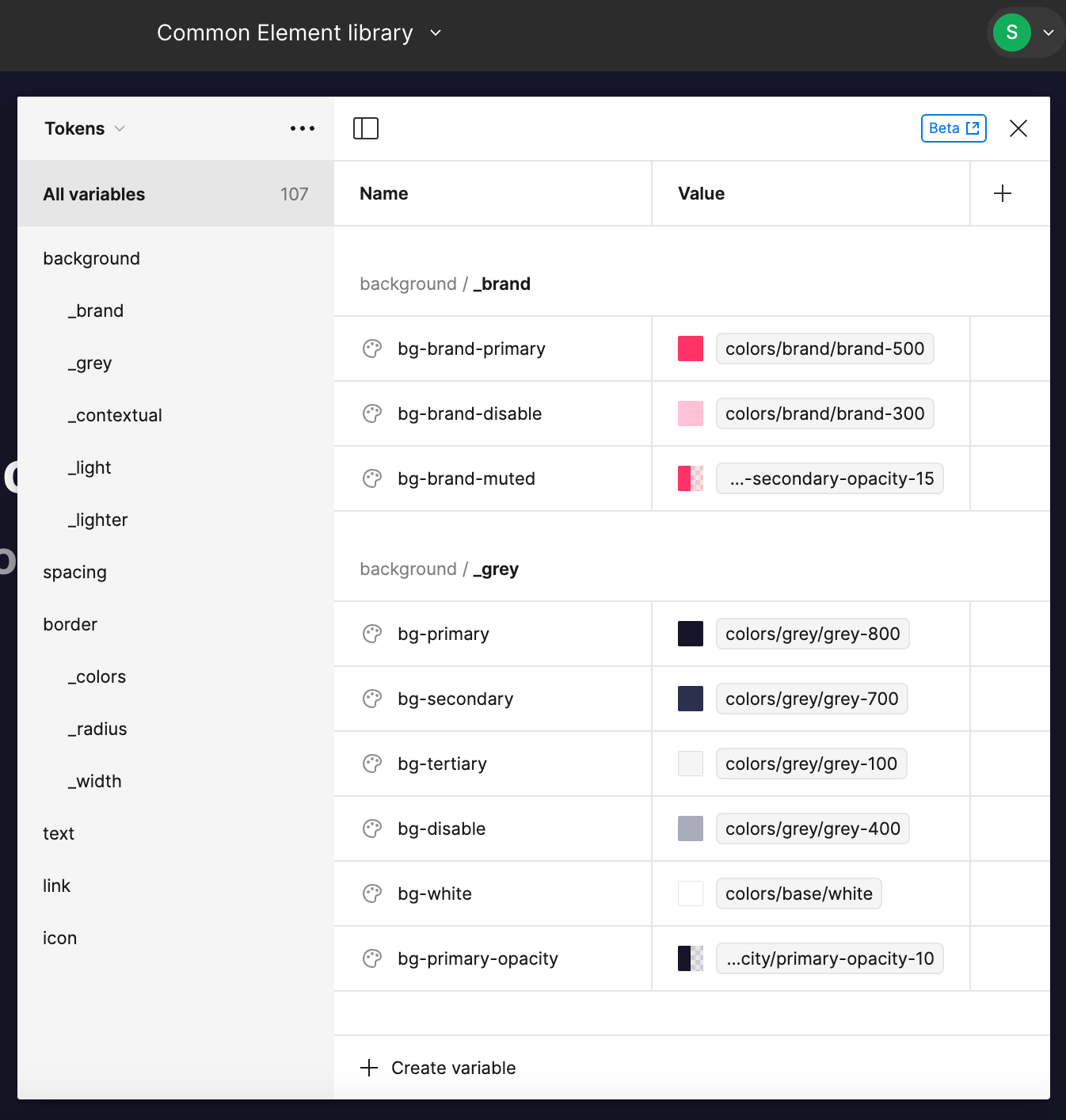Close the variables panel
This screenshot has height=1120, width=1066.
click(x=1018, y=128)
